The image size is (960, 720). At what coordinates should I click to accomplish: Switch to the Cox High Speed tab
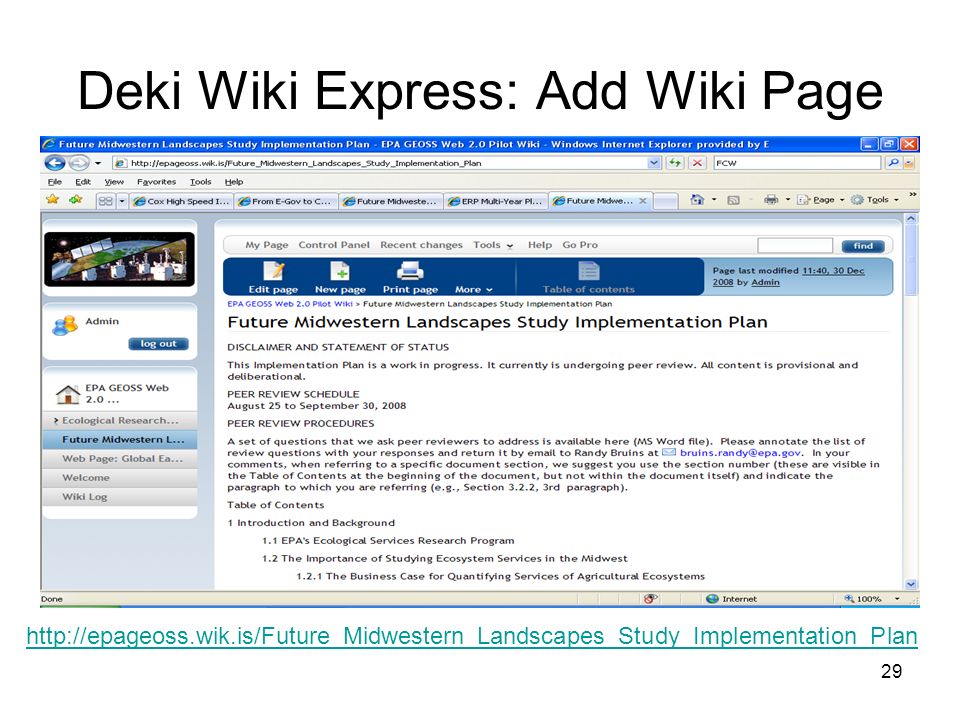[181, 201]
